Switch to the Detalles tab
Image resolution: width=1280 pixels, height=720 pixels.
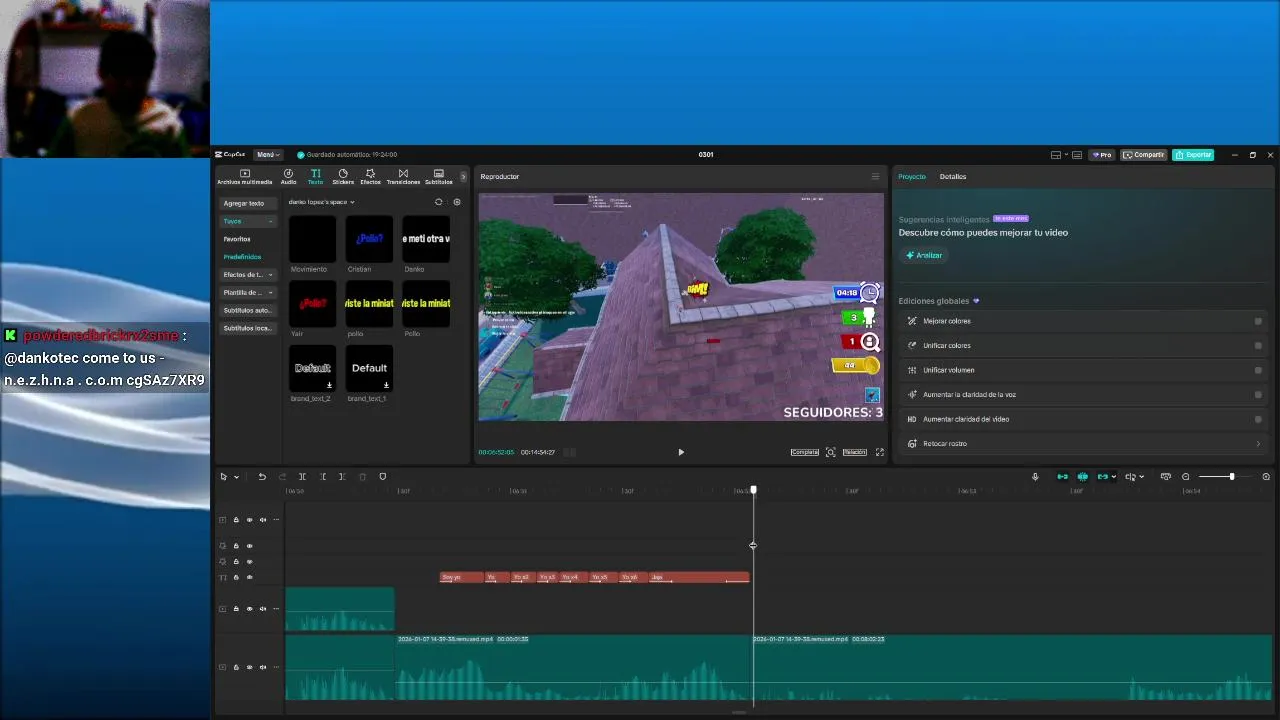pos(953,177)
